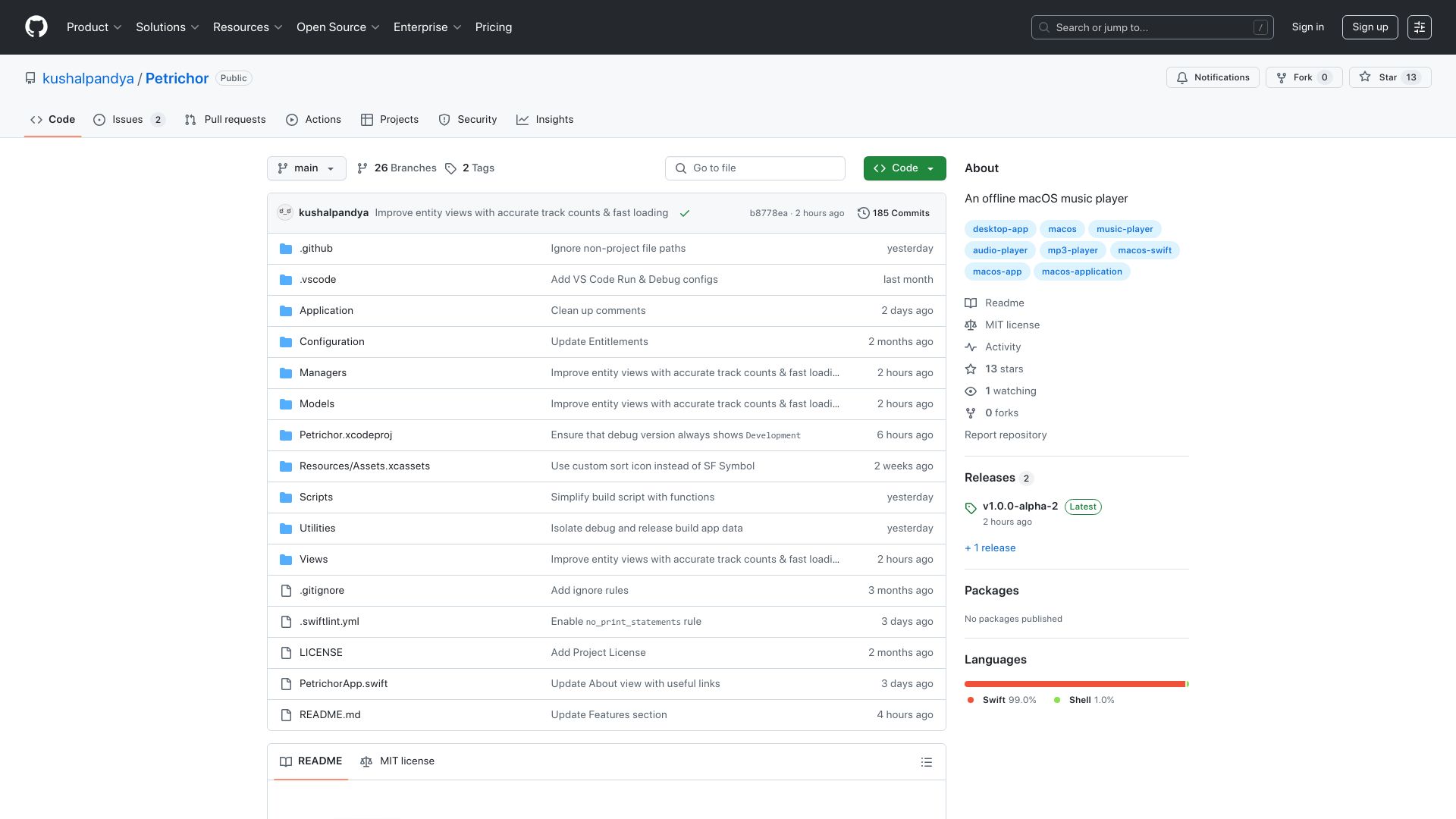Expand the Resources menu
Image resolution: width=1456 pixels, height=819 pixels.
tap(248, 27)
